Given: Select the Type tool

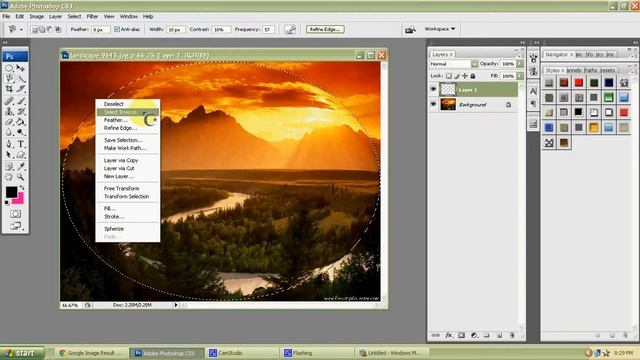Looking at the screenshot, I should click(x=20, y=144).
